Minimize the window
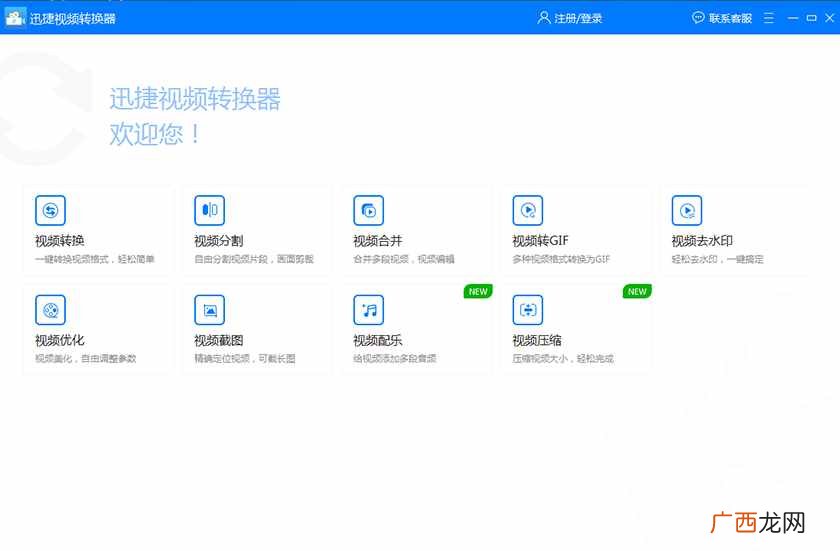The width and height of the screenshot is (840, 551). [793, 18]
